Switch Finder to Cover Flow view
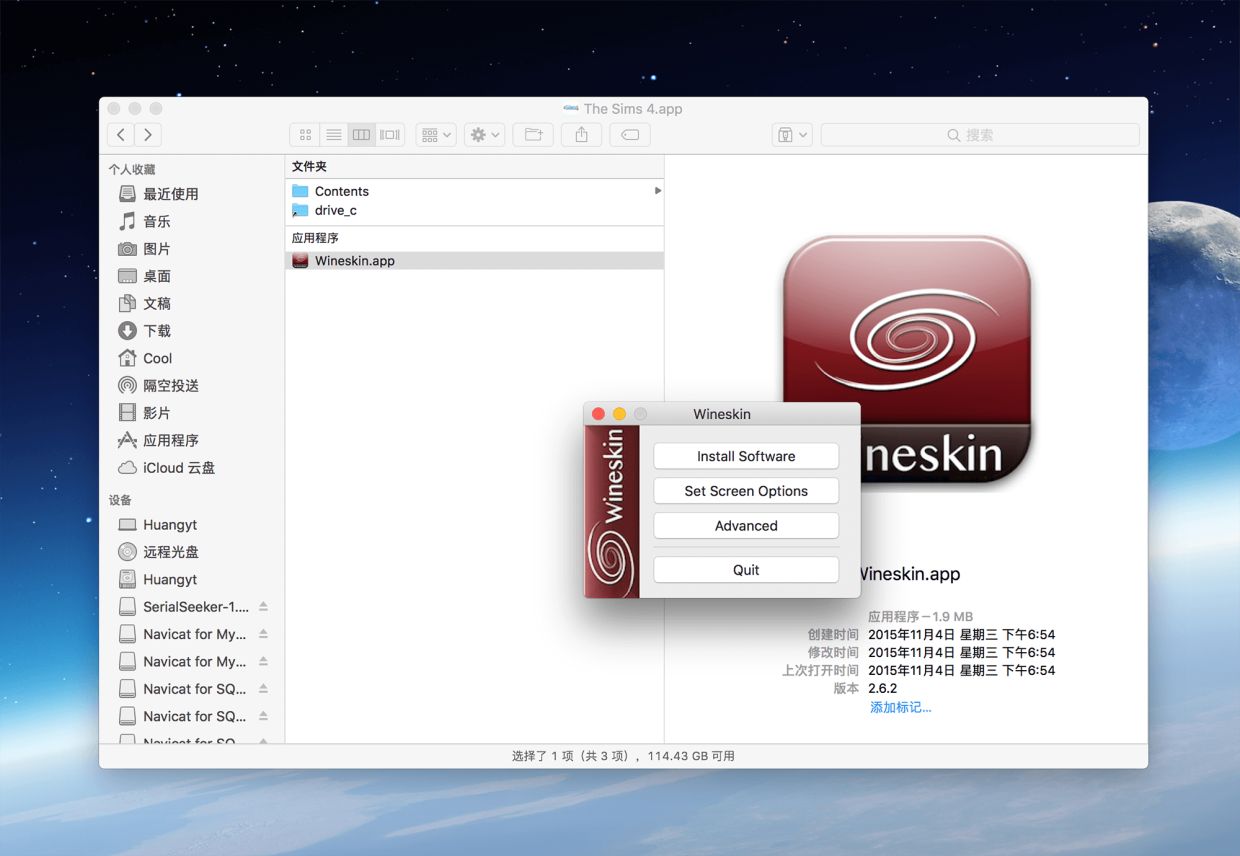Viewport: 1240px width, 856px height. [390, 135]
